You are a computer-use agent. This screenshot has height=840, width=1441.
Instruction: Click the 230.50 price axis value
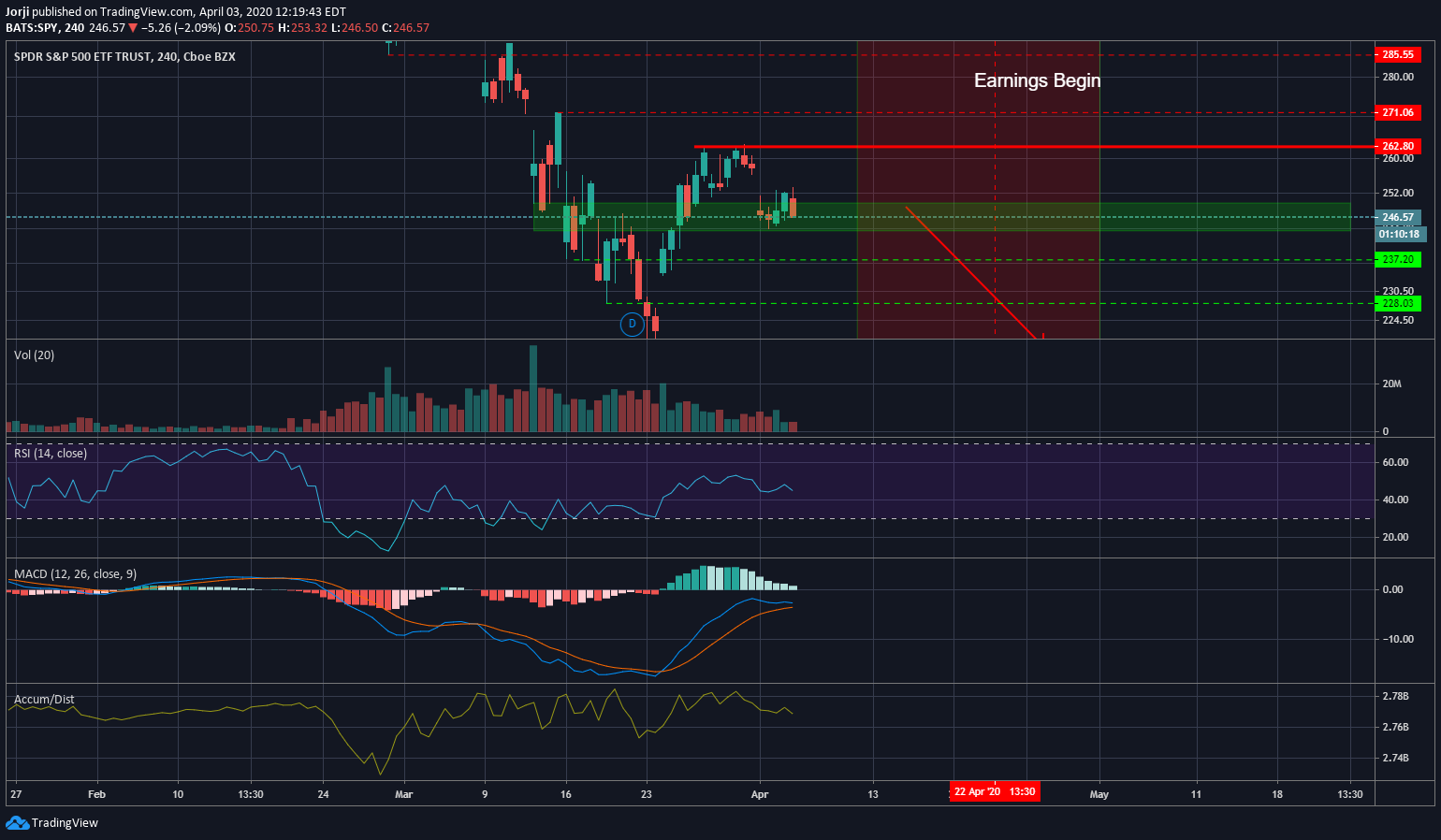(1398, 291)
